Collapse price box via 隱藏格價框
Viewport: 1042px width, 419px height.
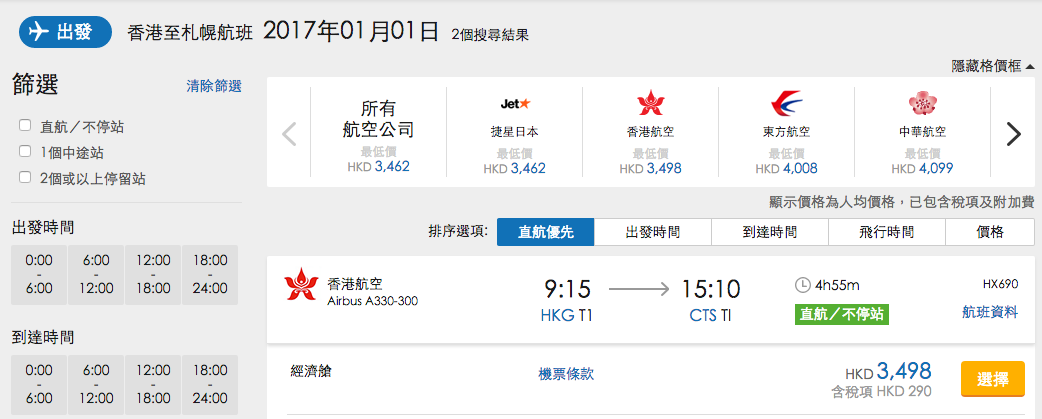click(993, 66)
